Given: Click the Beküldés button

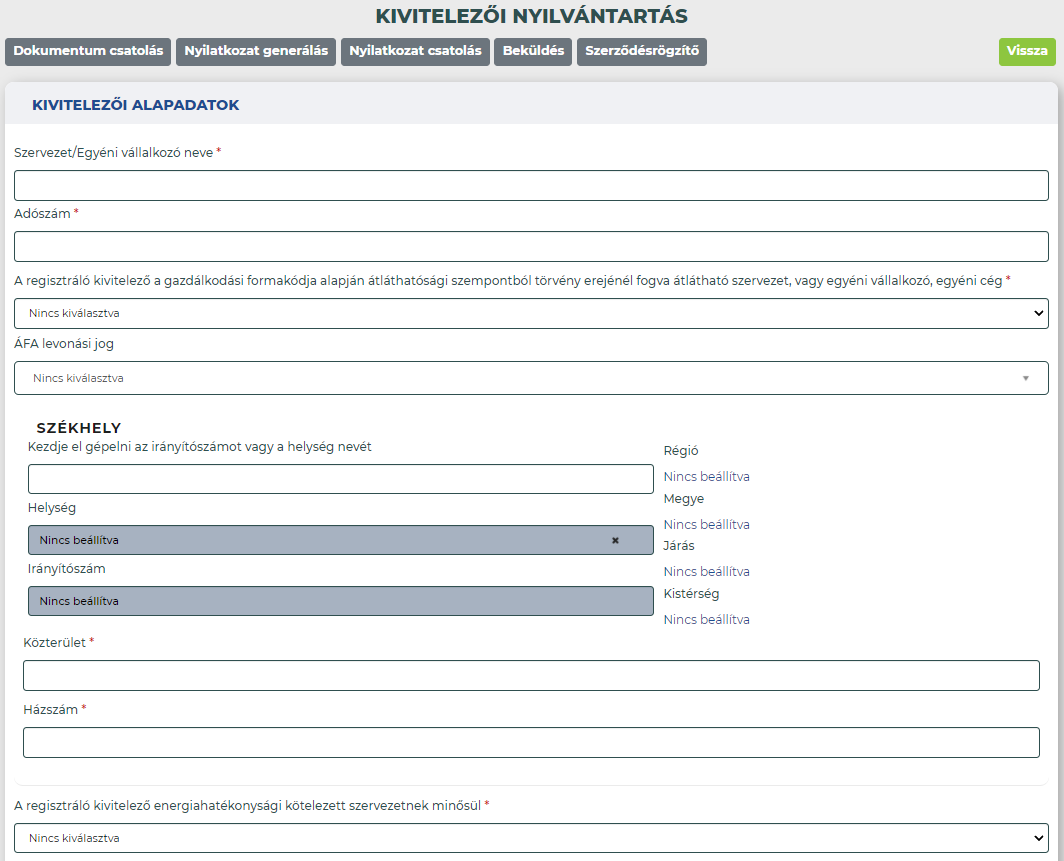Looking at the screenshot, I should pos(533,52).
